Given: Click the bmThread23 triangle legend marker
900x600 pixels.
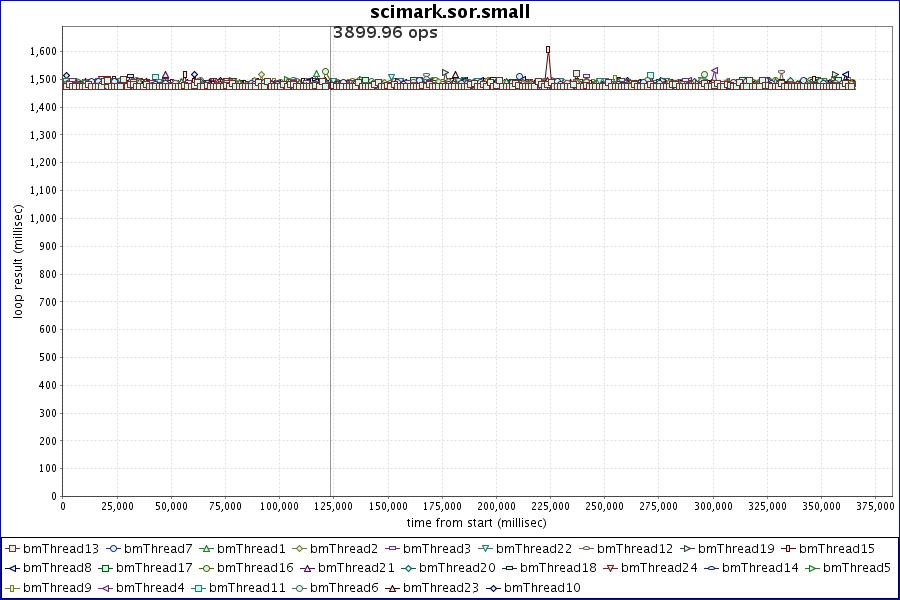Looking at the screenshot, I should [393, 588].
